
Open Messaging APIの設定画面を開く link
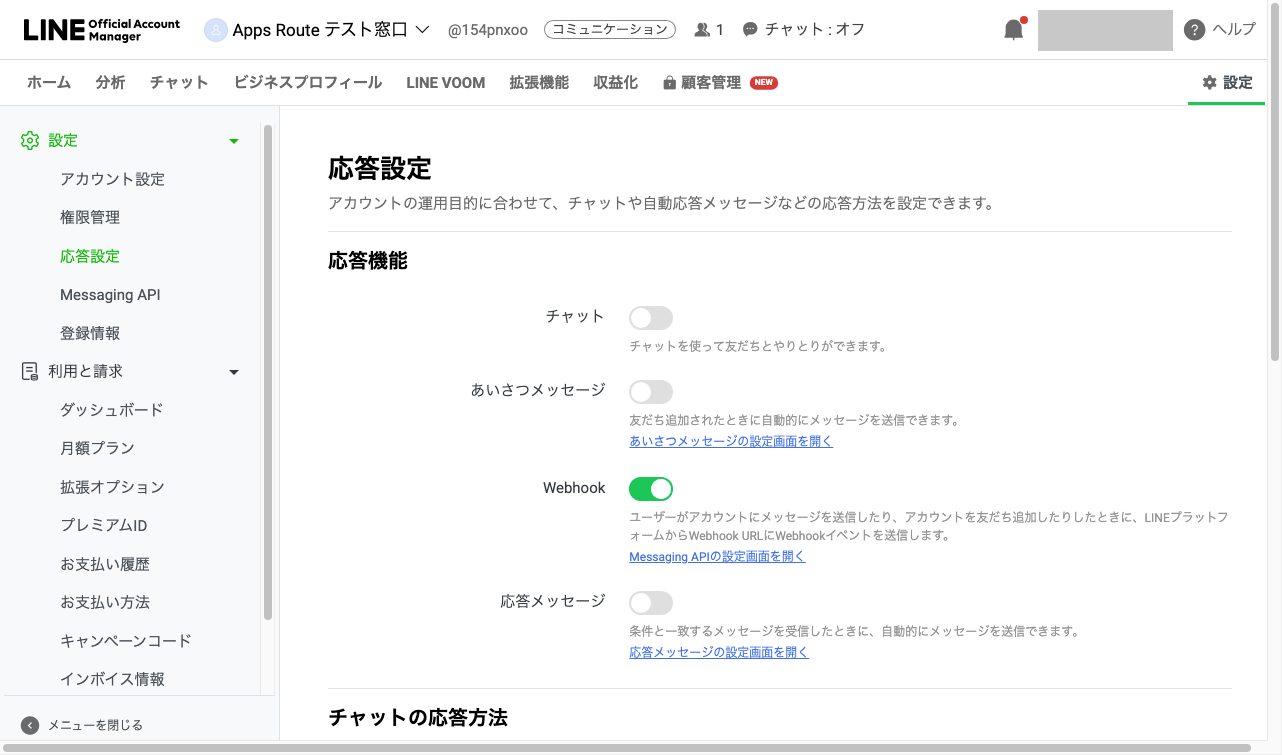717,557
